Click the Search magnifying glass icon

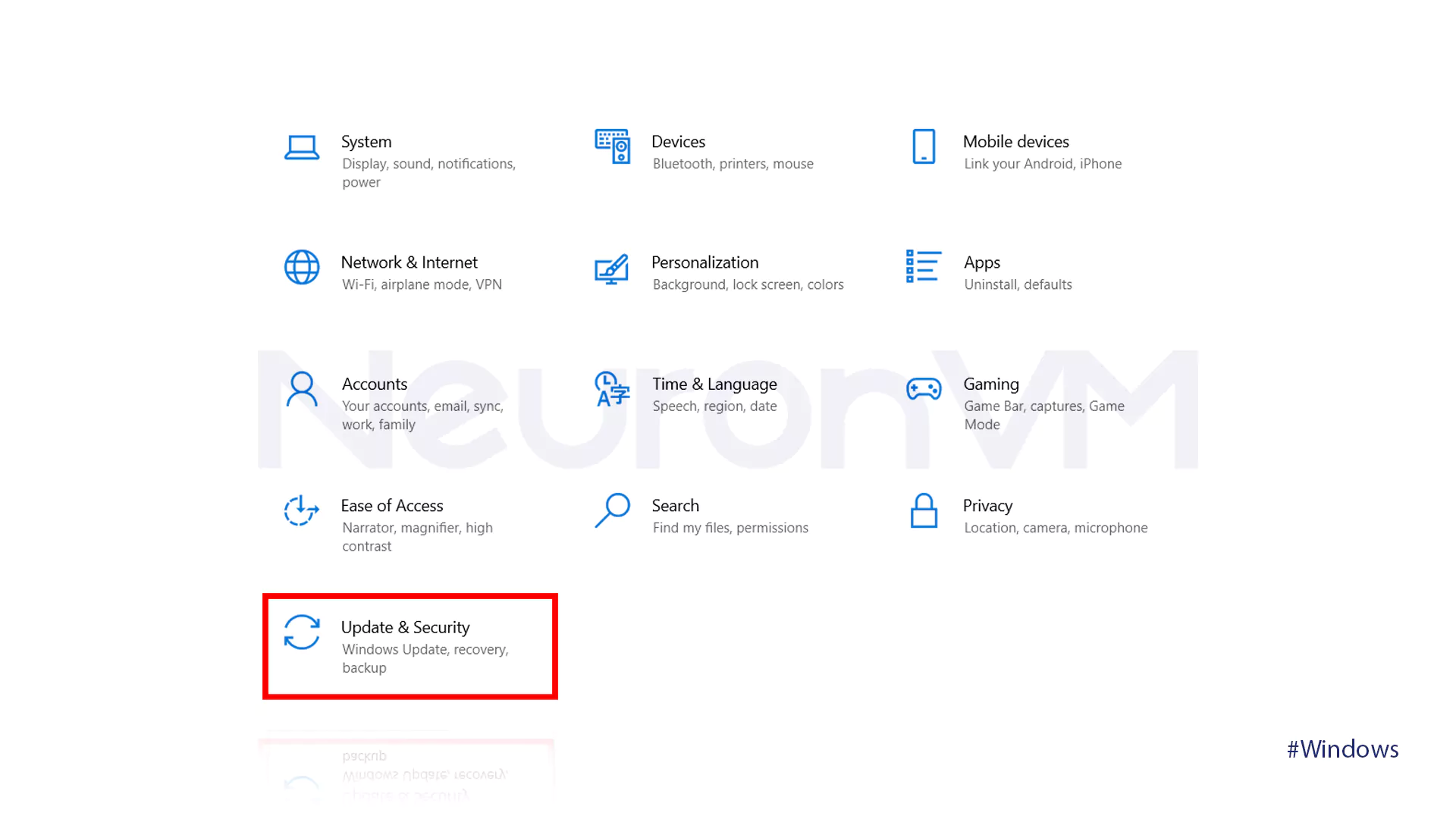[x=612, y=510]
